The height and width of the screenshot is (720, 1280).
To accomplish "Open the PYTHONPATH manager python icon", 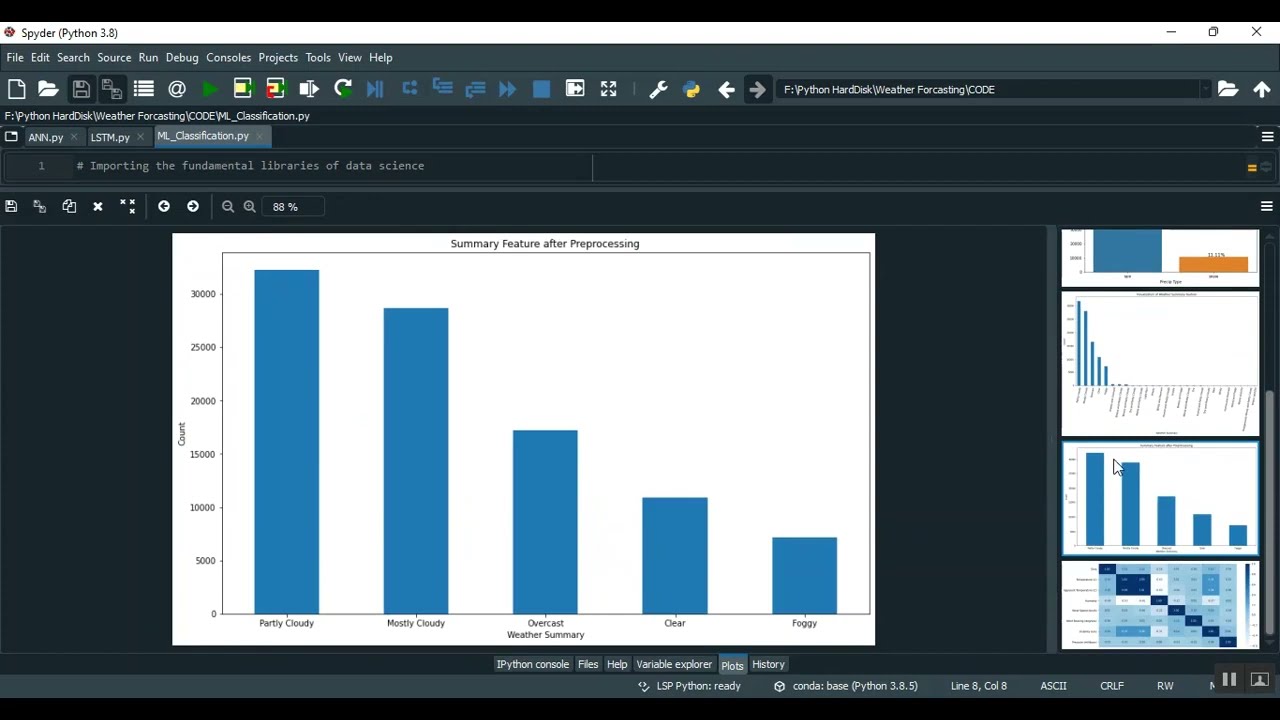I will click(x=691, y=89).
